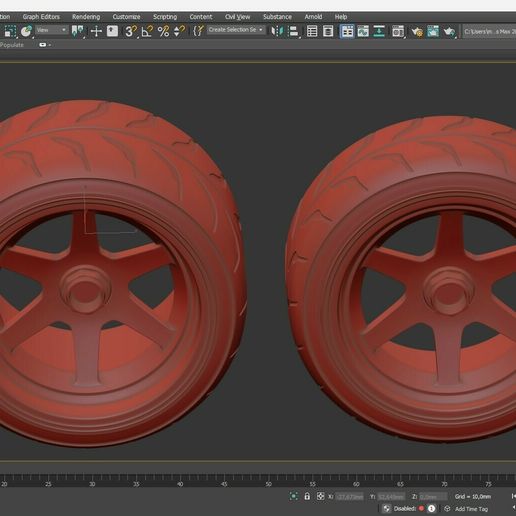
Task: Toggle 3D Snaps
Action: coord(131,31)
